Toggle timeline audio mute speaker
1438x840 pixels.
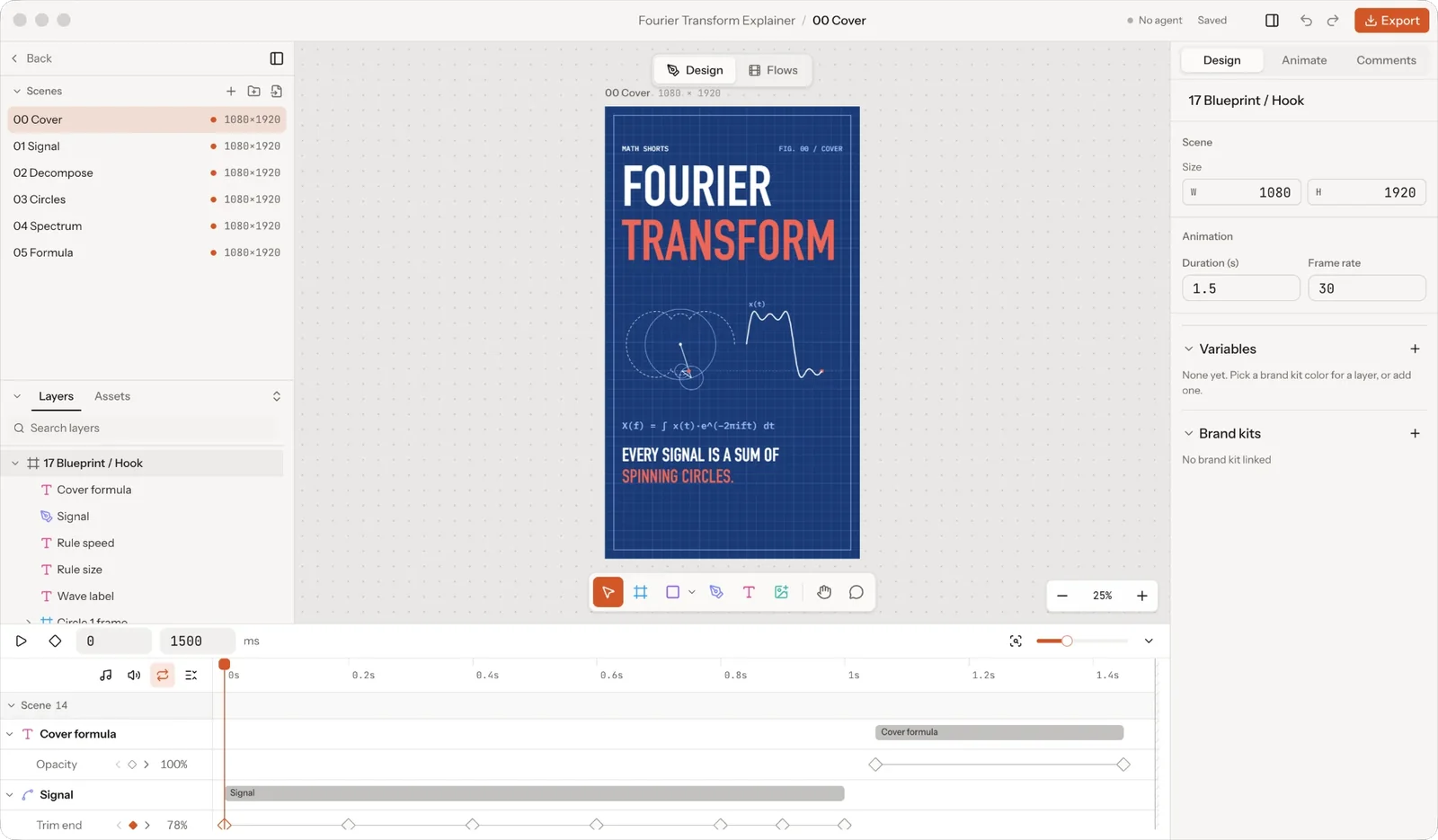click(x=134, y=675)
